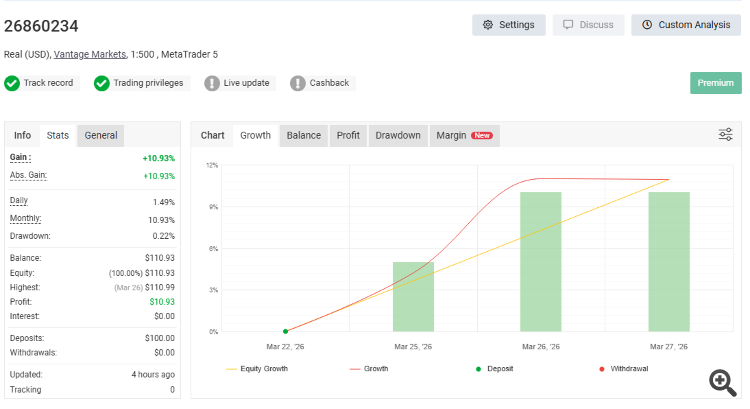
Task: Click the Cashback warning icon
Action: tap(297, 83)
